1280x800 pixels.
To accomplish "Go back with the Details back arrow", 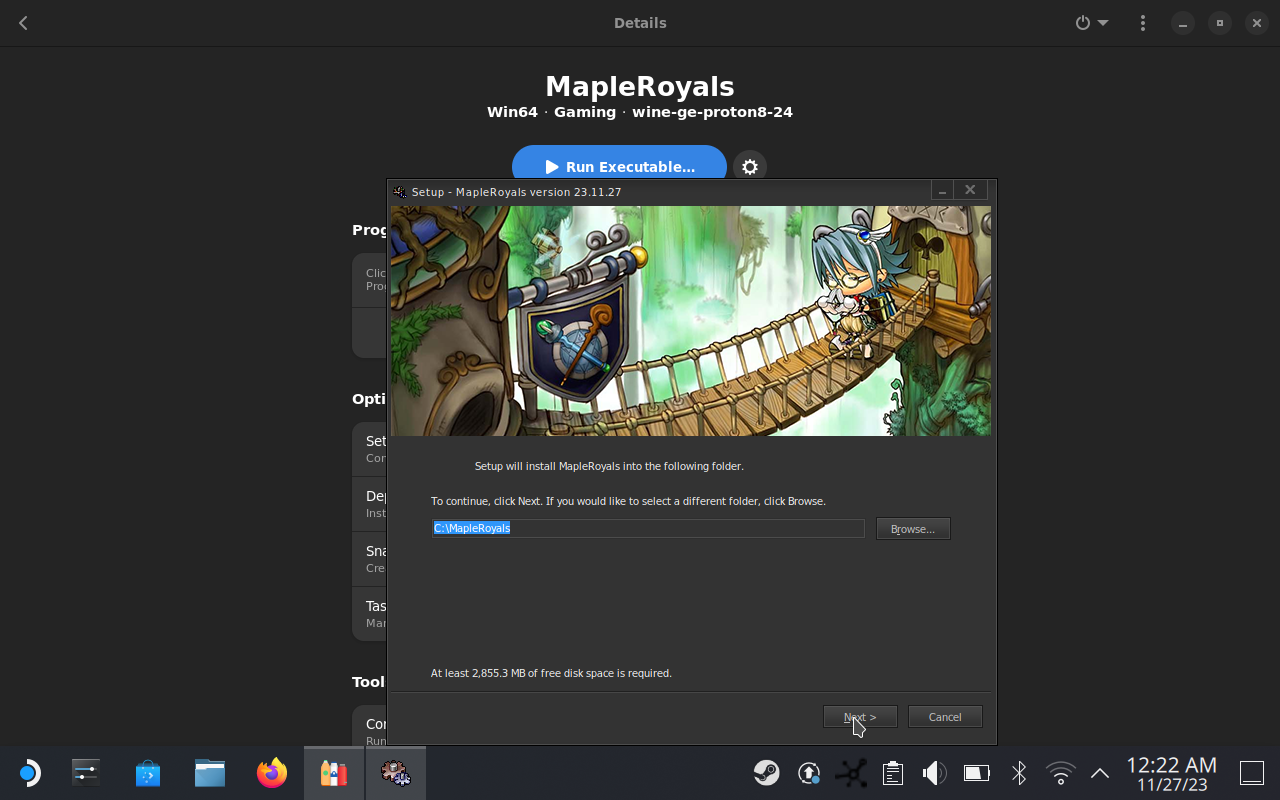I will pos(23,23).
